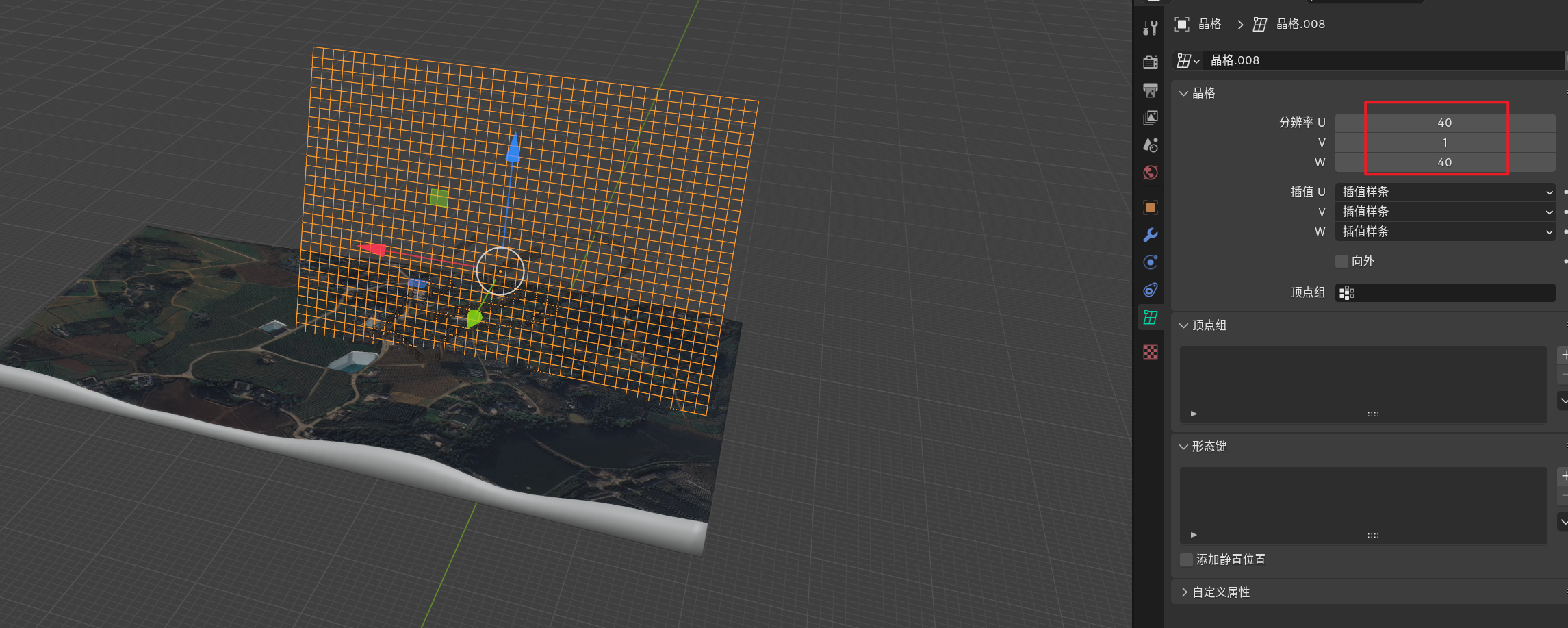Open the Tool settings tab
This screenshot has width=1568, height=628.
click(x=1150, y=27)
